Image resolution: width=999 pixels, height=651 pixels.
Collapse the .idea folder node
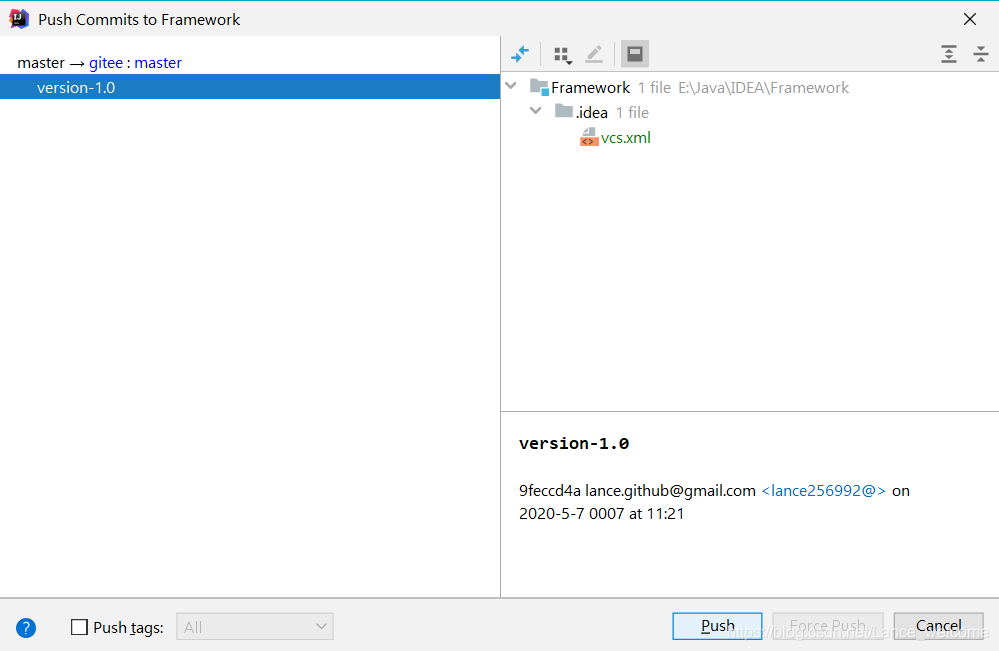[x=536, y=111]
